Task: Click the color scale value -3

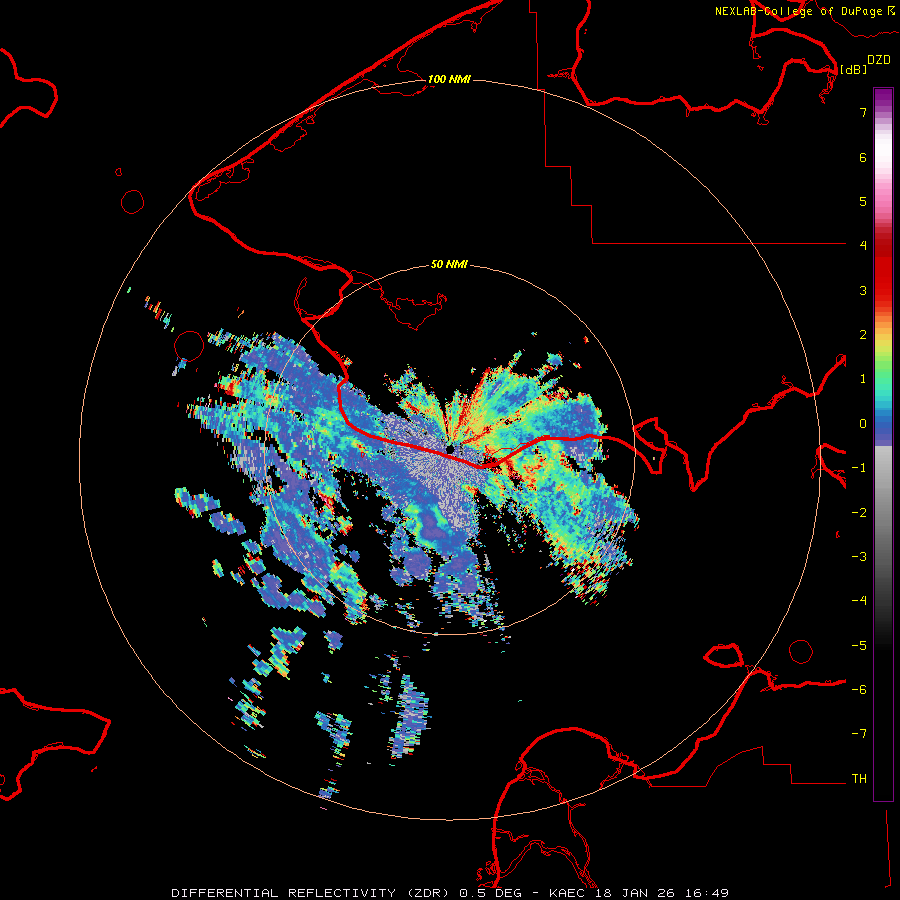Action: click(859, 557)
